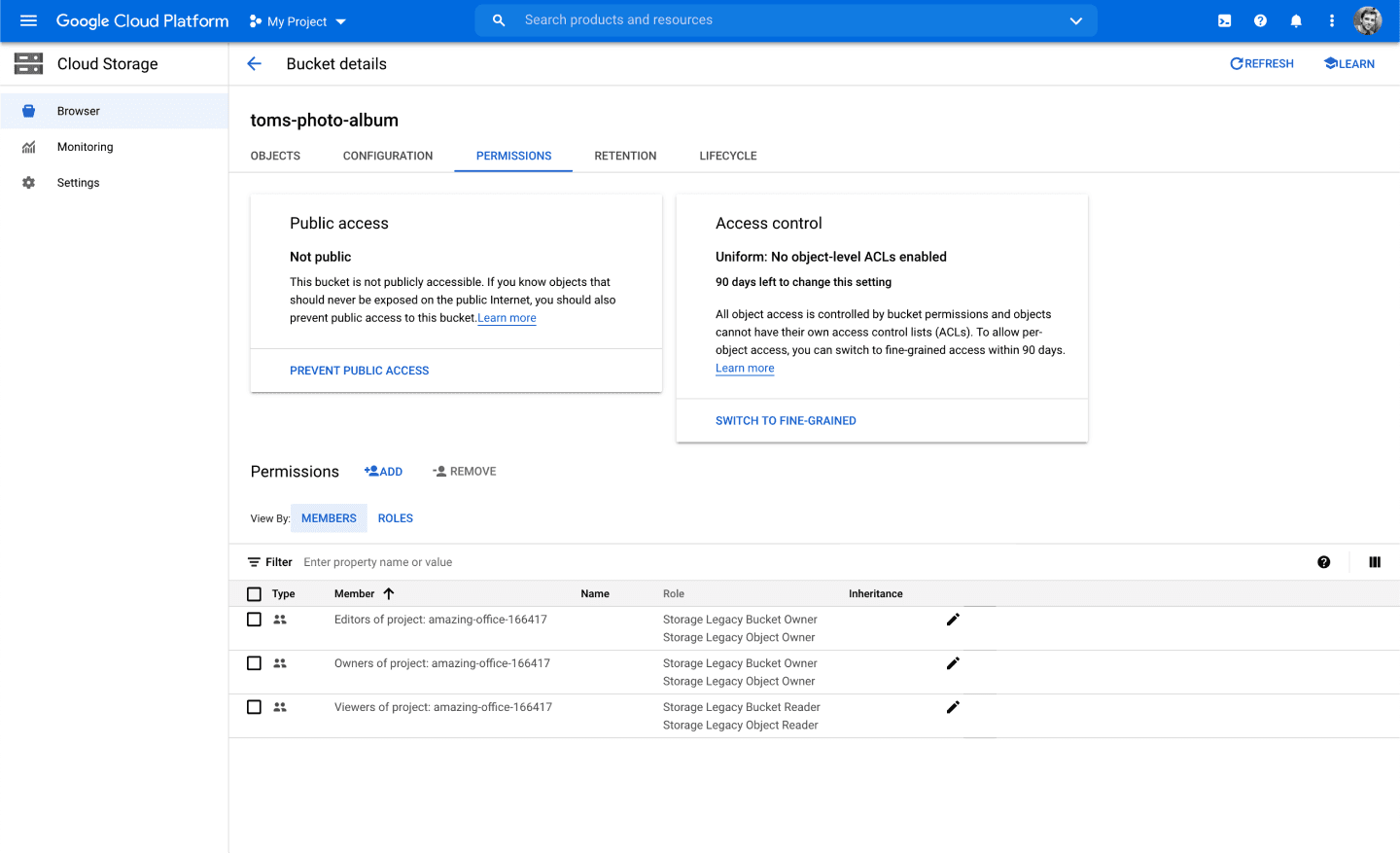Check the select-all checkbox in table header

pyautogui.click(x=254, y=593)
